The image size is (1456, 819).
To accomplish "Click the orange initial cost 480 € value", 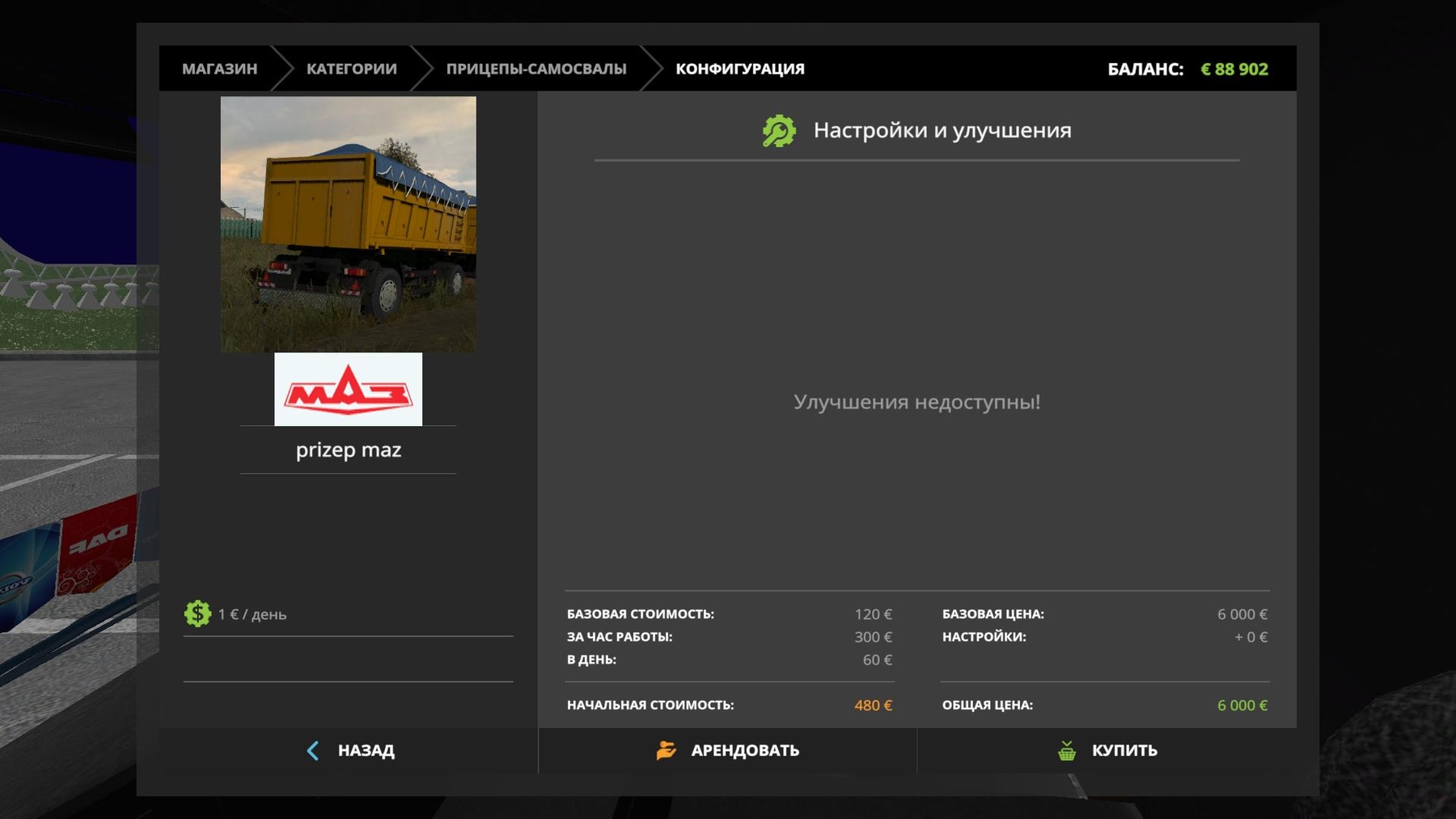I will point(872,705).
